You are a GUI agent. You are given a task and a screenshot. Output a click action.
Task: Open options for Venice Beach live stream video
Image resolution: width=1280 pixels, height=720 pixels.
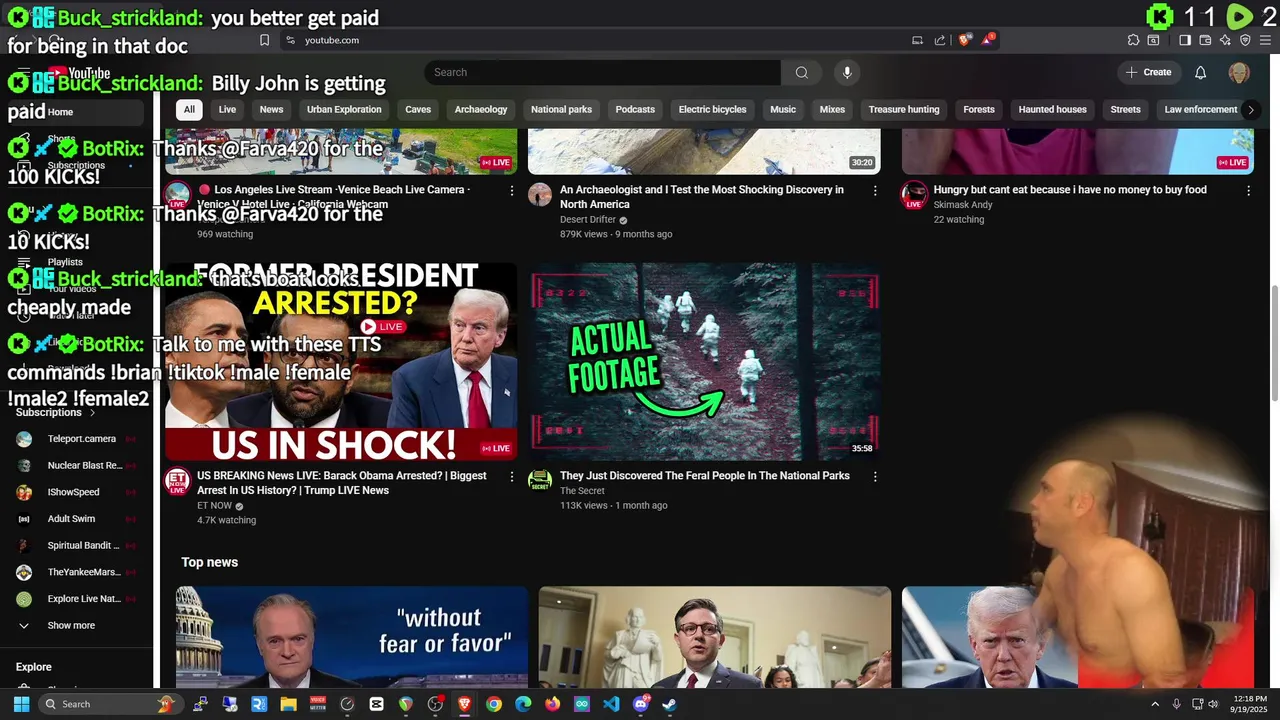(512, 190)
